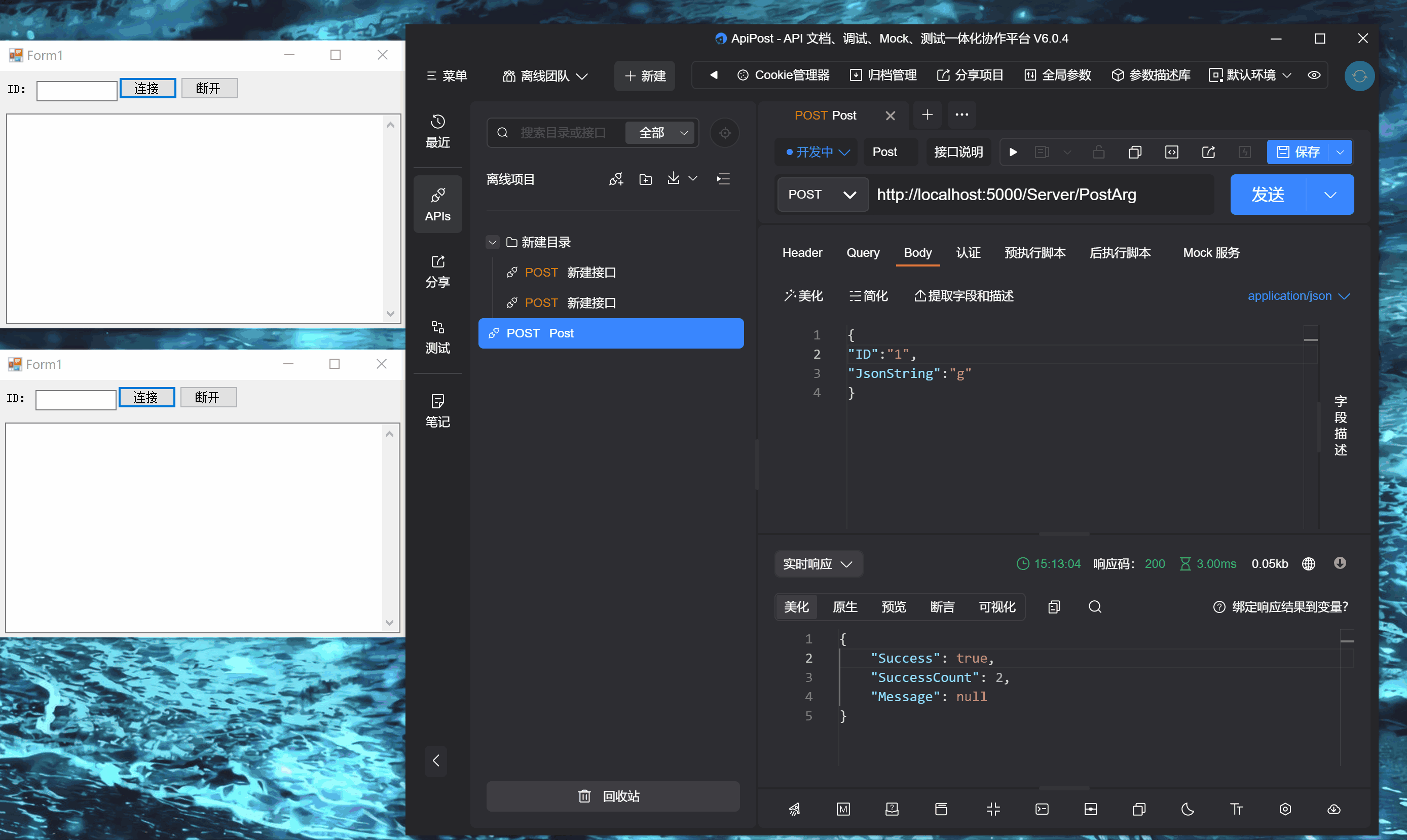
Task: Click the add new folder icon
Action: 645,179
